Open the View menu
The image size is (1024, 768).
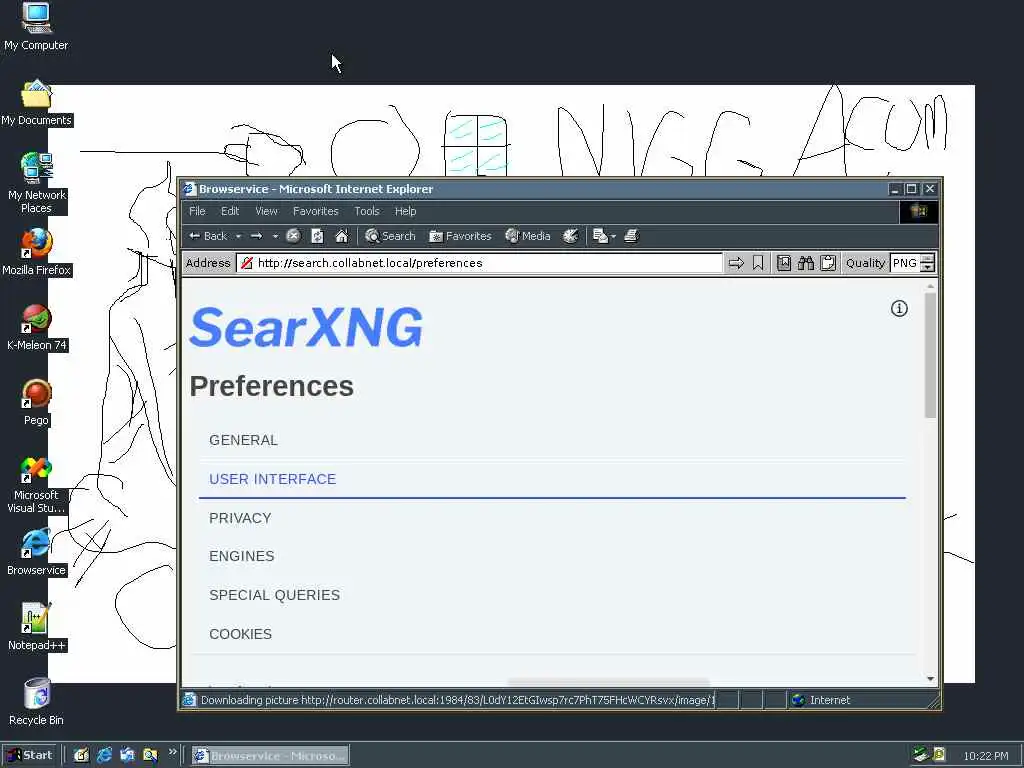pos(266,211)
